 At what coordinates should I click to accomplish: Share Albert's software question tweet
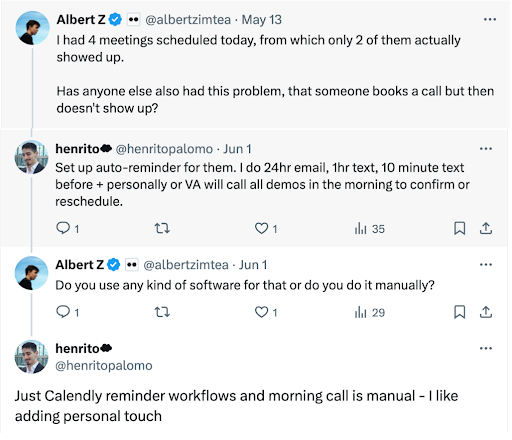coord(486,312)
